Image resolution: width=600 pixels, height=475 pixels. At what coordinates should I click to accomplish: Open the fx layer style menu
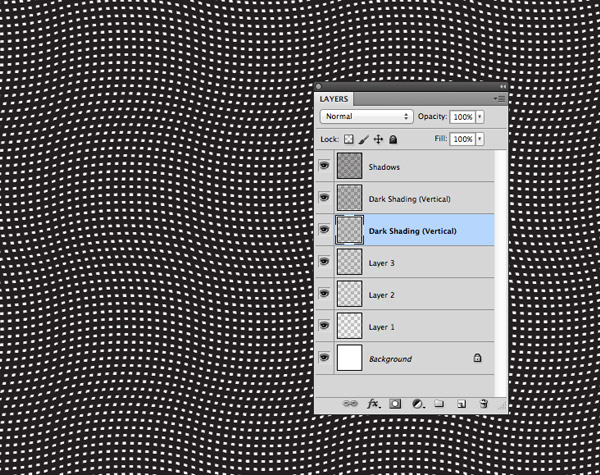pyautogui.click(x=374, y=404)
